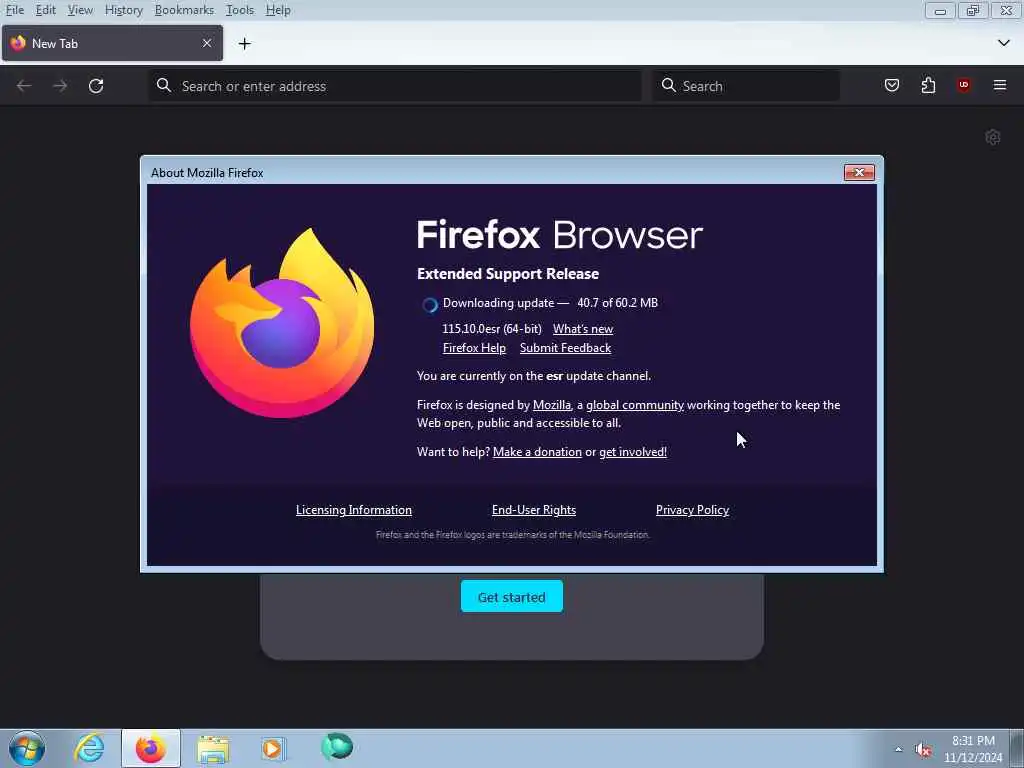Focus the Search box in toolbar
Viewport: 1024px width, 768px height.
click(745, 86)
